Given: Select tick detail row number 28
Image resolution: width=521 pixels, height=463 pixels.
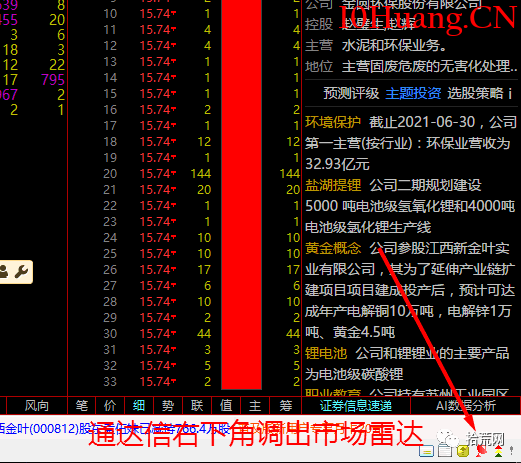Looking at the screenshot, I should 110,302.
